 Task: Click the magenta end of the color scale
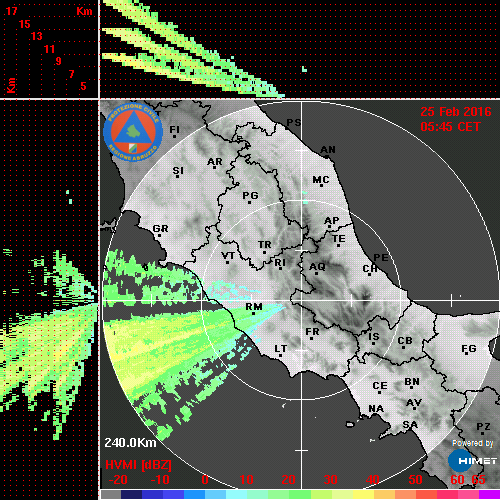[489, 494]
